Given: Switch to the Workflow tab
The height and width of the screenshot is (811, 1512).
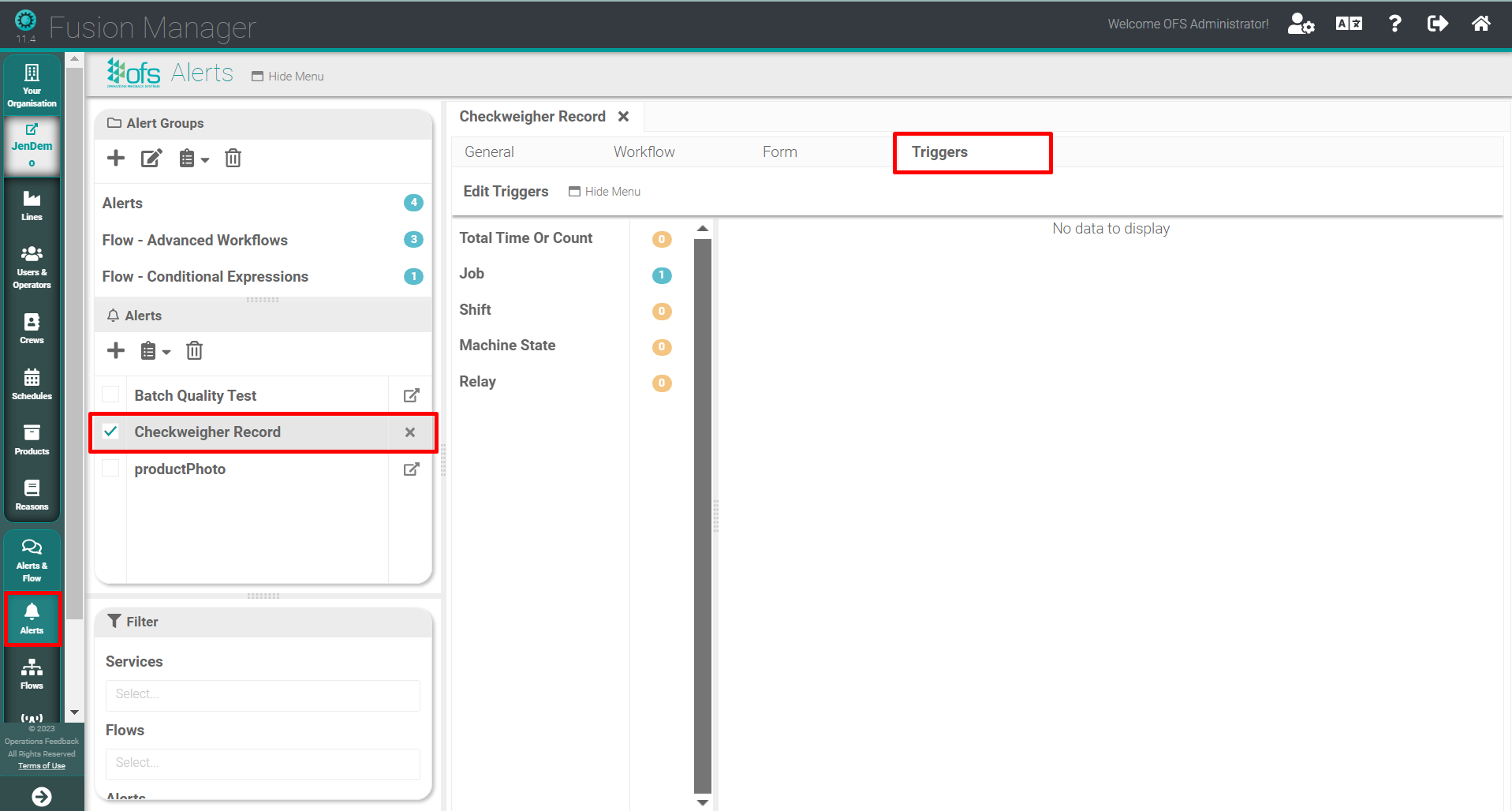Looking at the screenshot, I should point(644,151).
